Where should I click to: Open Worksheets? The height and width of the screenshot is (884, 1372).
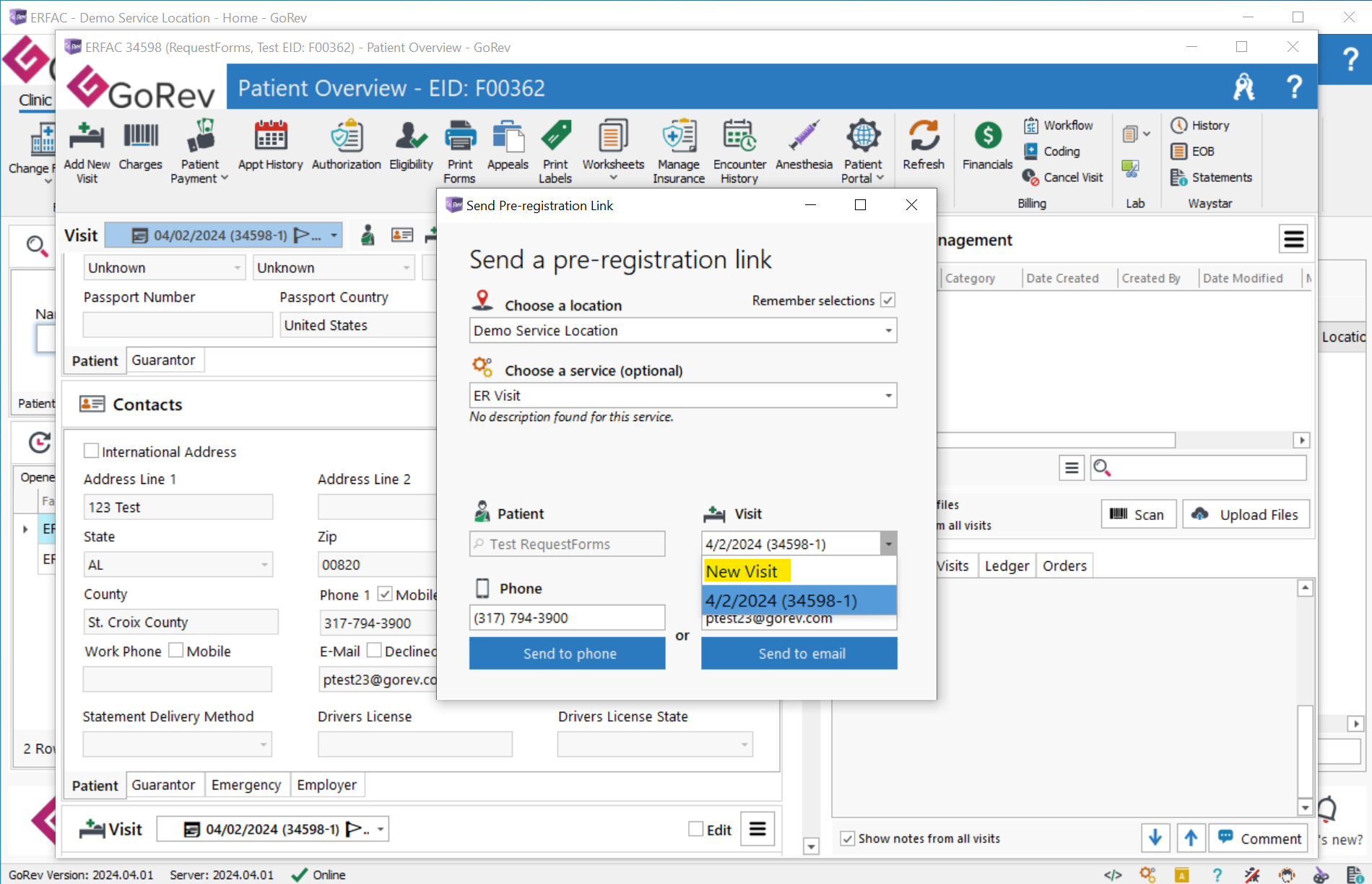613,152
